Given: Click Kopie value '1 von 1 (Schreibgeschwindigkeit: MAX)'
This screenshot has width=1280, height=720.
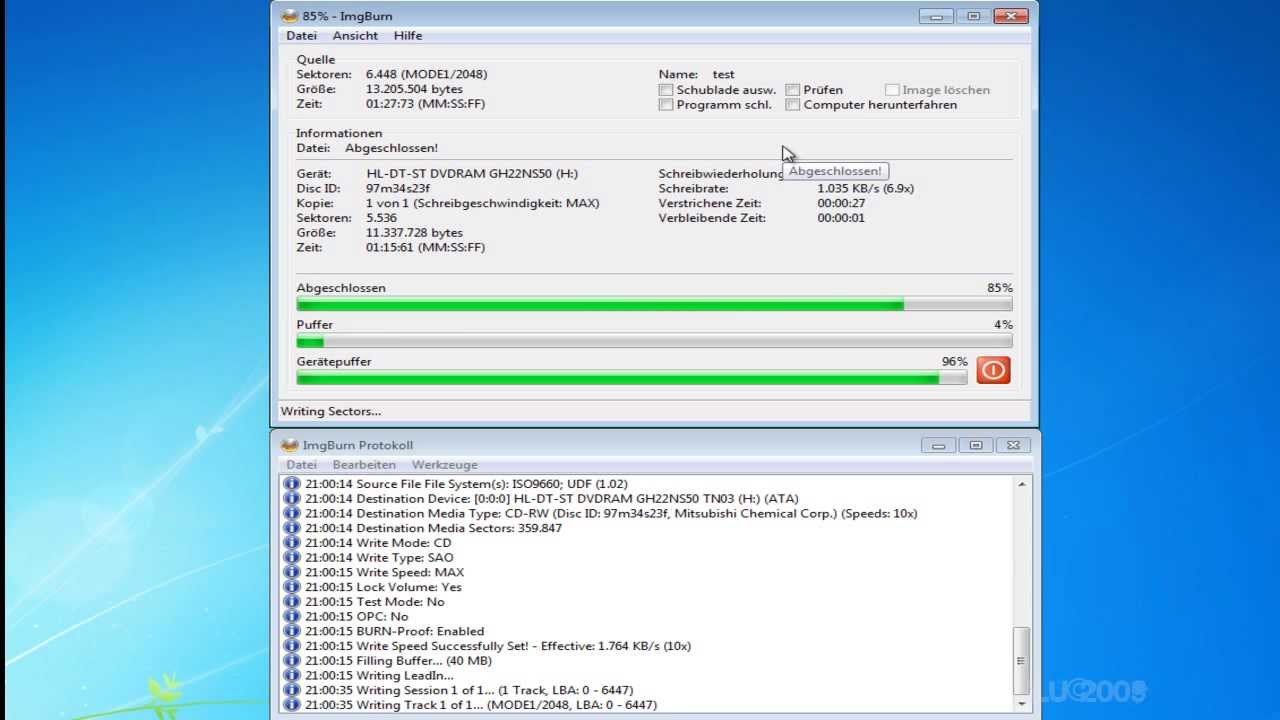Looking at the screenshot, I should click(x=483, y=203).
